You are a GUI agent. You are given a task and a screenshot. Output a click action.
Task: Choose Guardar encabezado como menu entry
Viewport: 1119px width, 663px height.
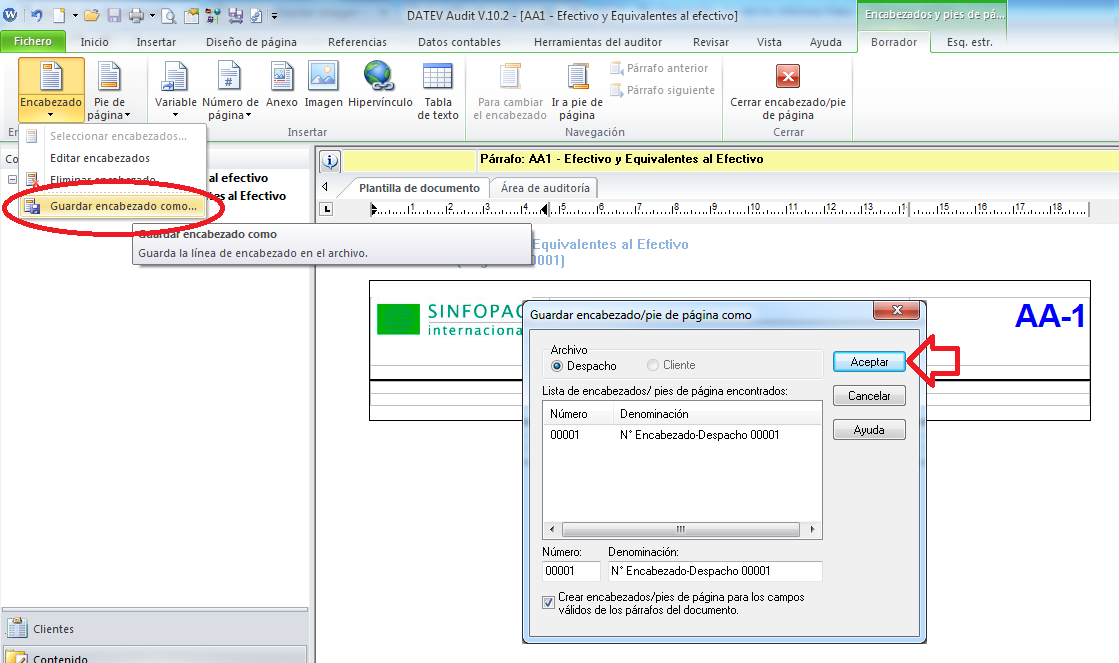coord(113,206)
